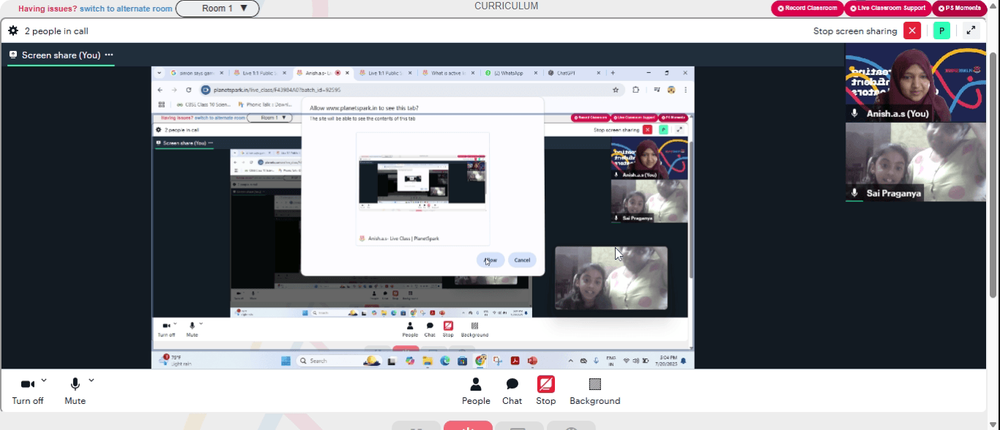Viewport: 1000px width, 430px height.
Task: Open the People panel
Action: [x=476, y=391]
